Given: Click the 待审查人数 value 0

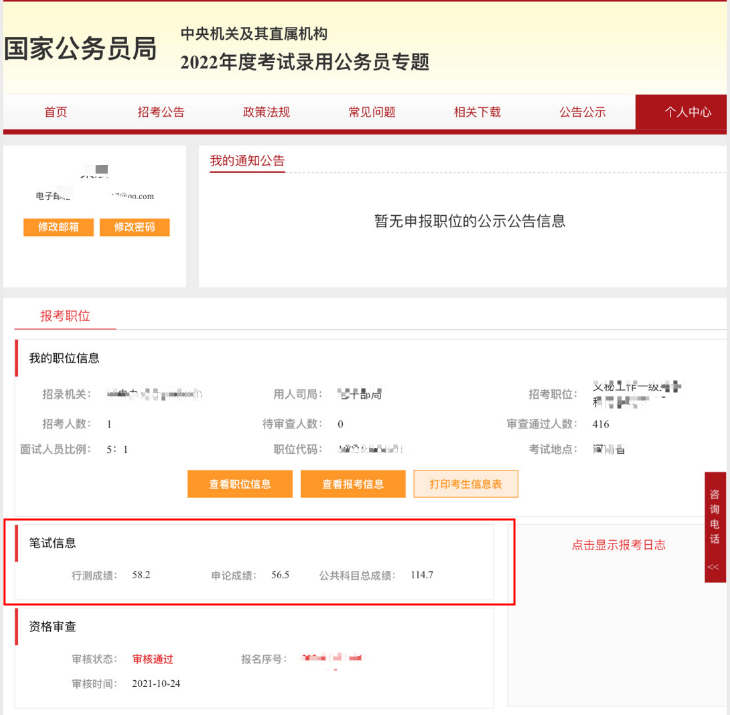Looking at the screenshot, I should click(340, 424).
